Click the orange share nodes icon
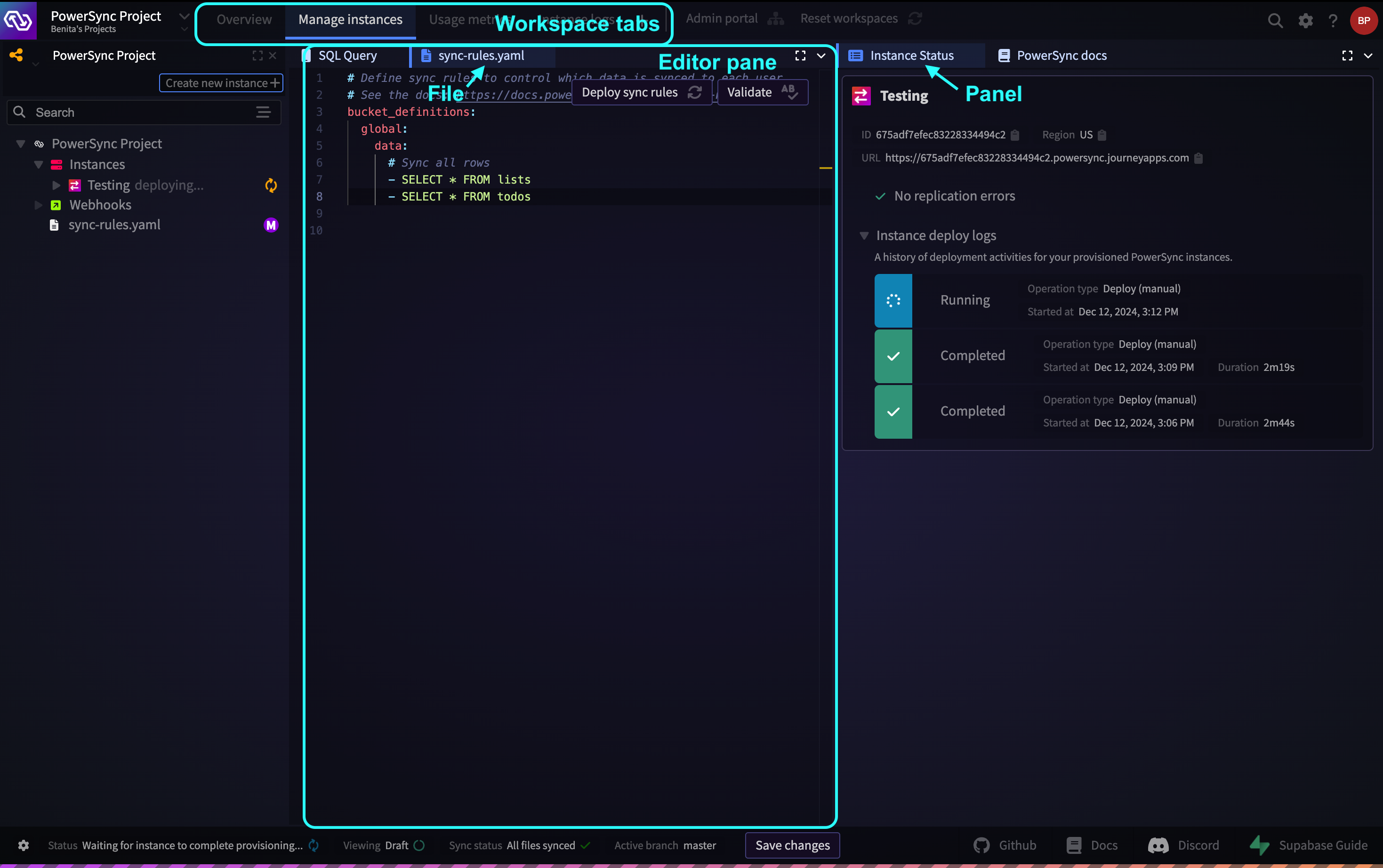Screen dimensions: 1383x868 (16, 55)
